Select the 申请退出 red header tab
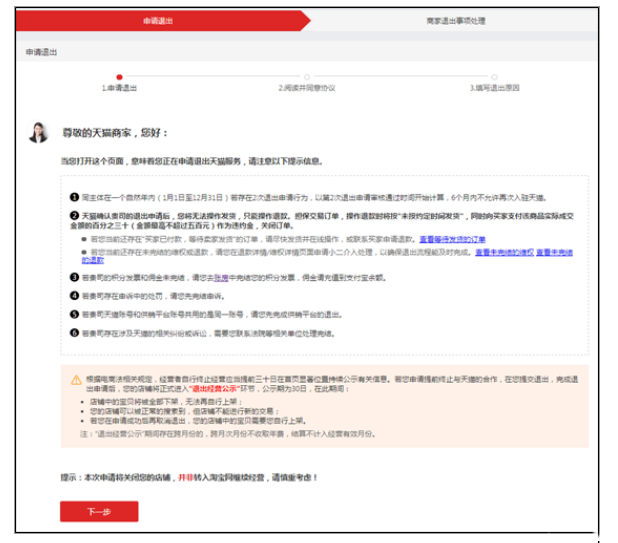Viewport: 618px width, 543px height. click(x=158, y=21)
